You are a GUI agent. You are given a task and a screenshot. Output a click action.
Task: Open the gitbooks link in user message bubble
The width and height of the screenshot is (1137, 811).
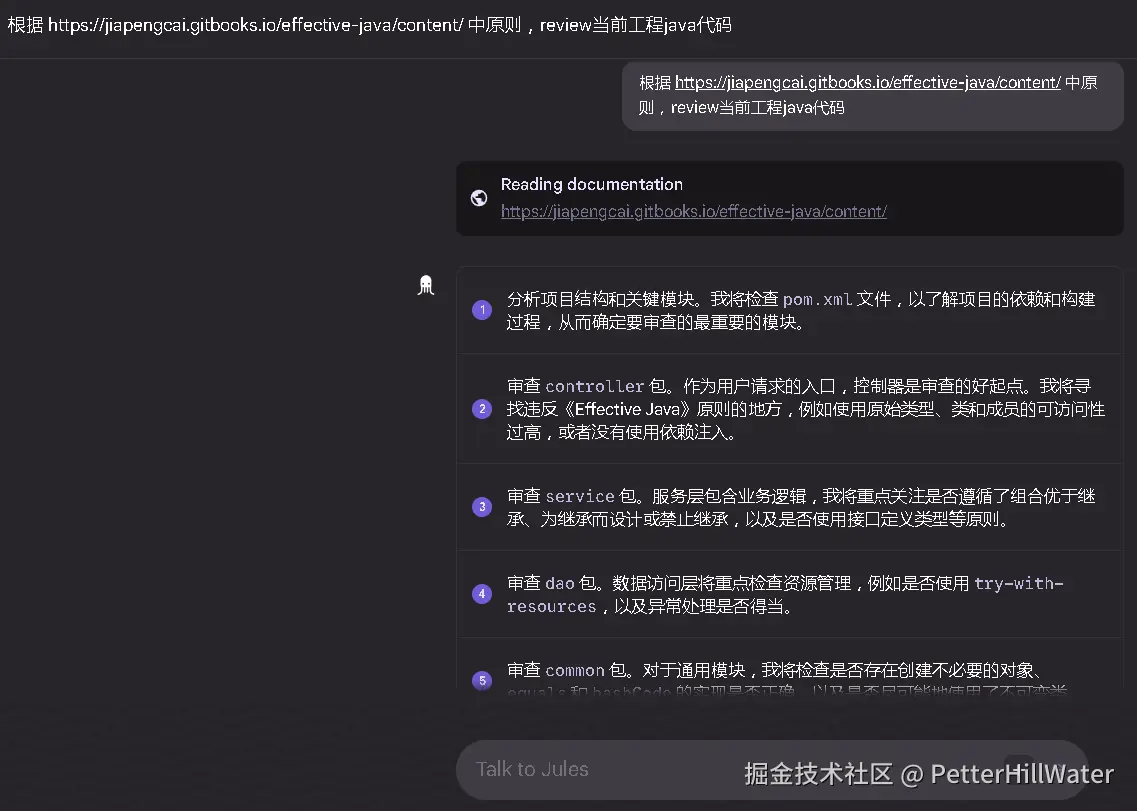click(x=867, y=83)
